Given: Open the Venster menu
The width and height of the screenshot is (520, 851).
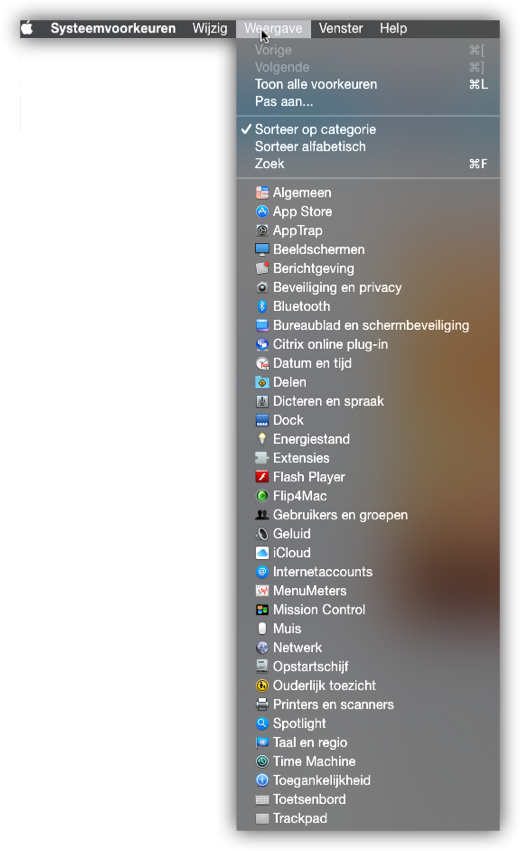Looking at the screenshot, I should pyautogui.click(x=341, y=28).
